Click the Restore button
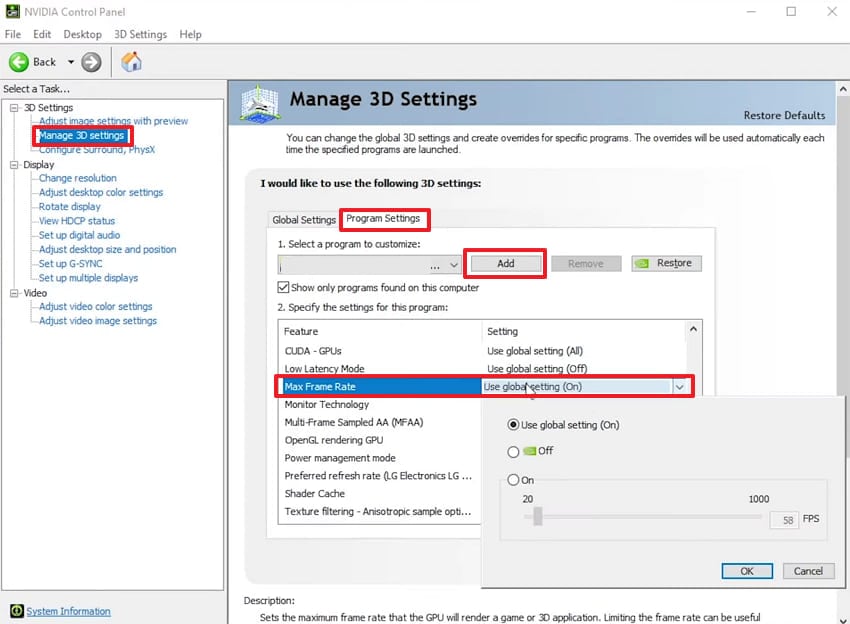Viewport: 850px width, 624px height. [x=666, y=263]
